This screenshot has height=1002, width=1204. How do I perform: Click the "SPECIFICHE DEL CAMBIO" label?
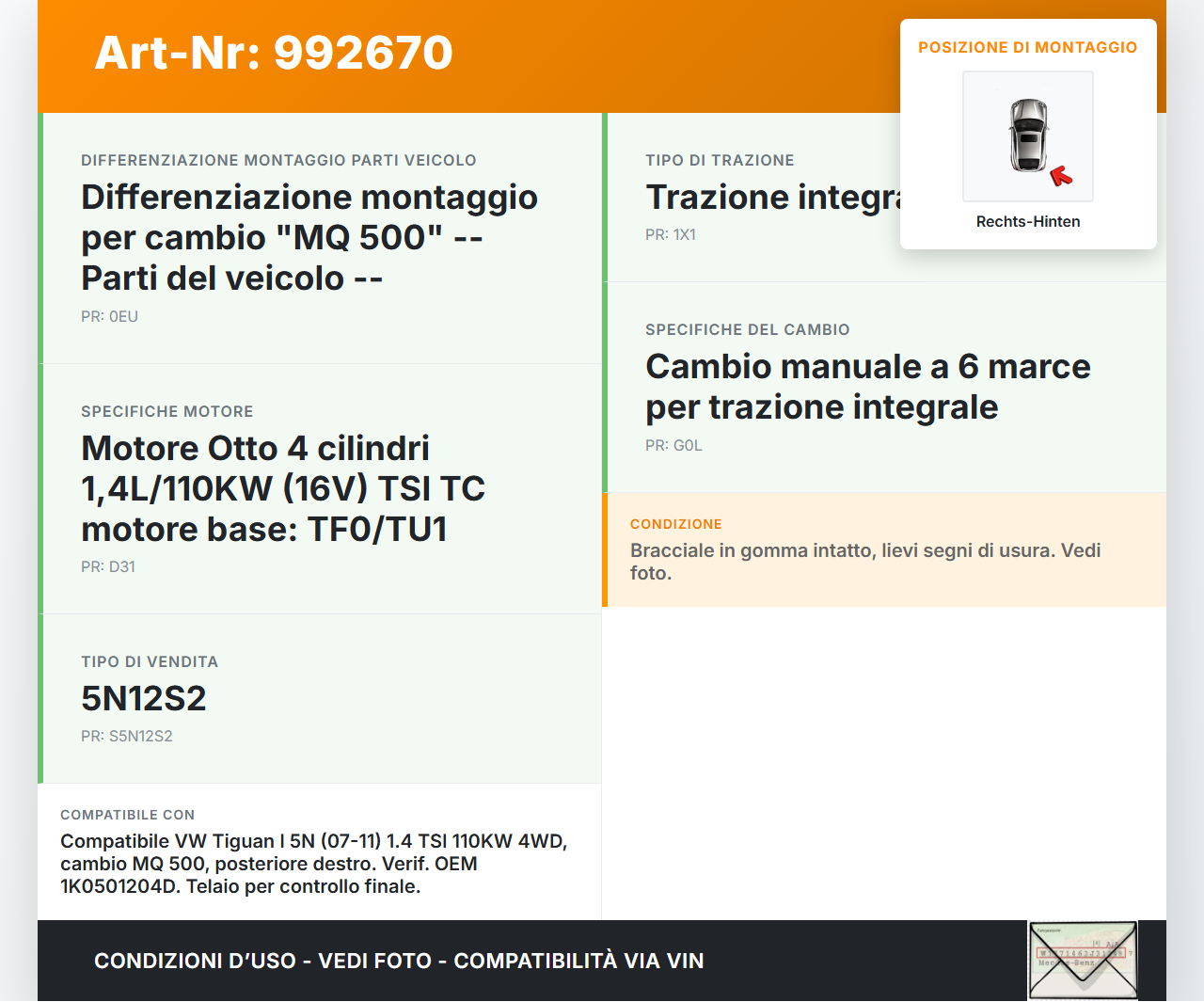click(x=748, y=329)
